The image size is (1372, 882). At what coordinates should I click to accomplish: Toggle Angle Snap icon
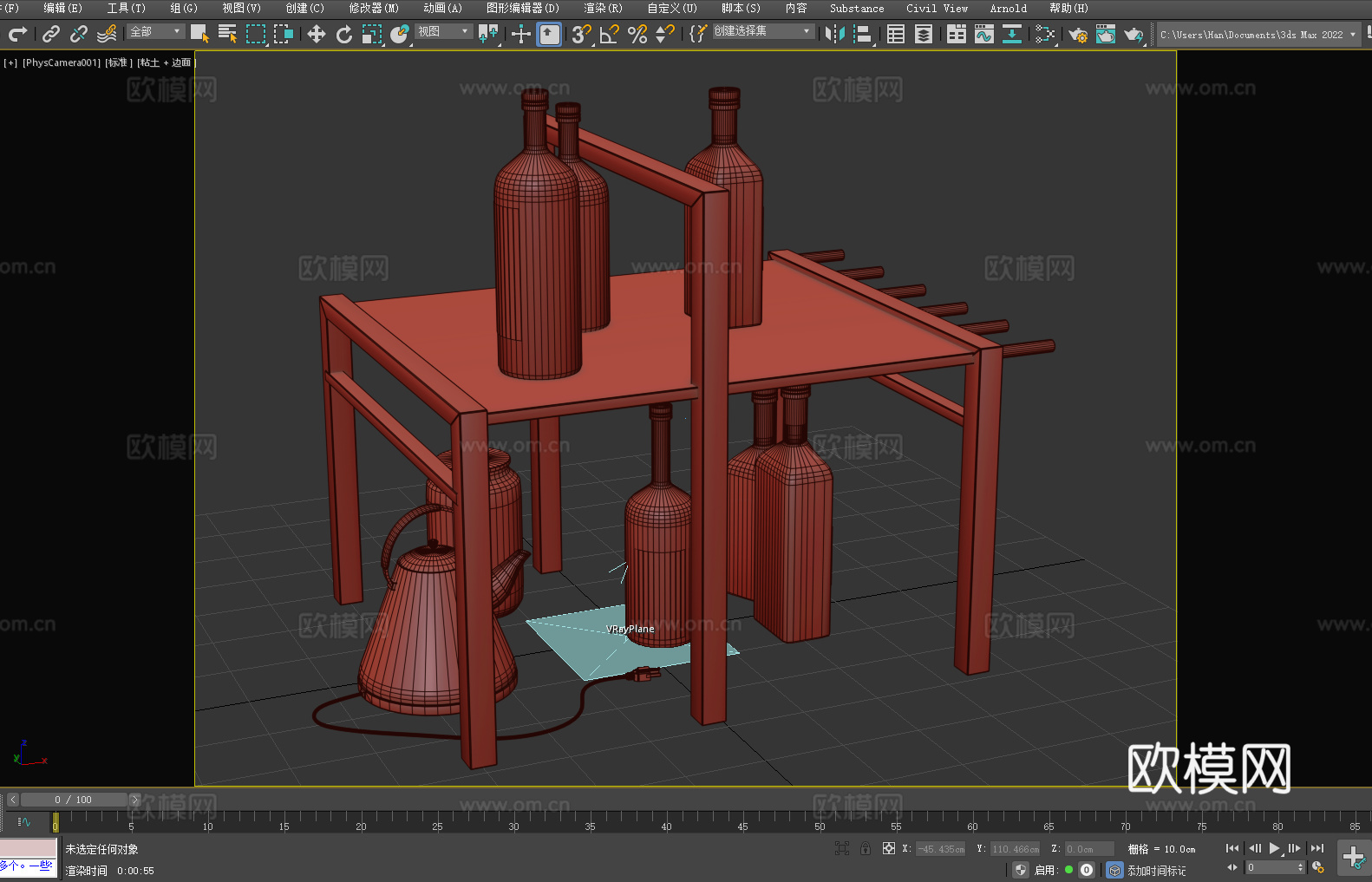[610, 34]
